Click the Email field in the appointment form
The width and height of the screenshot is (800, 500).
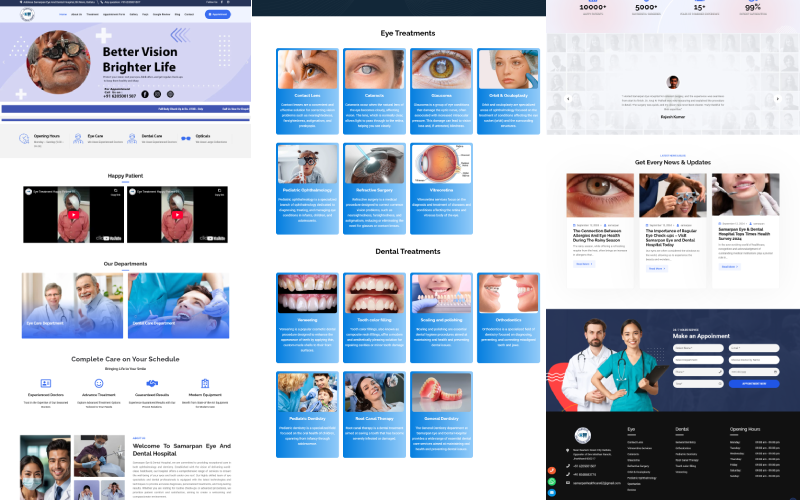[x=754, y=347]
